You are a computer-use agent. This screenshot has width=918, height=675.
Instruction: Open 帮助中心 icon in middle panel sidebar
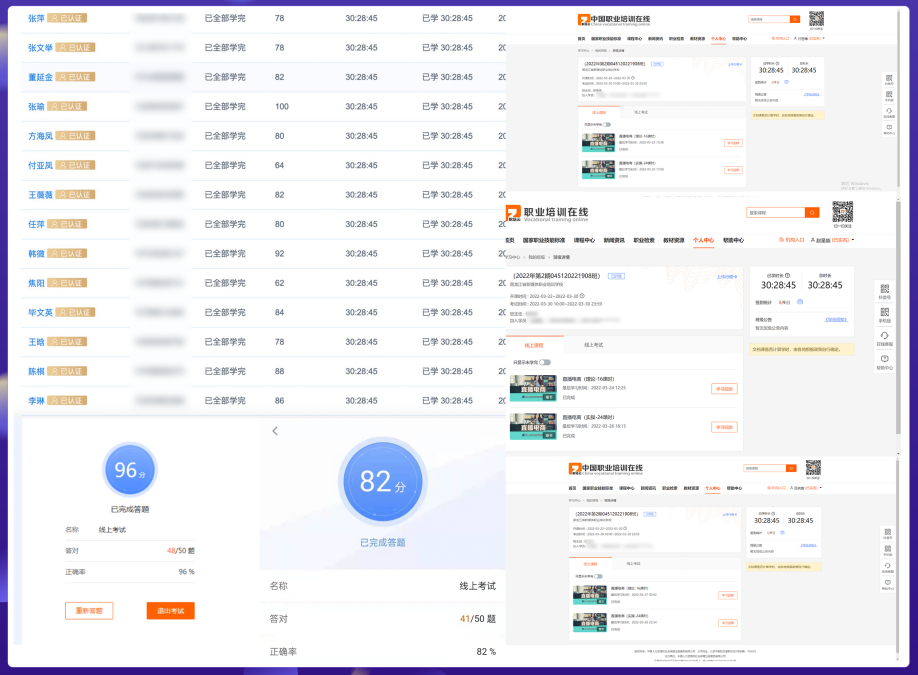coord(884,361)
